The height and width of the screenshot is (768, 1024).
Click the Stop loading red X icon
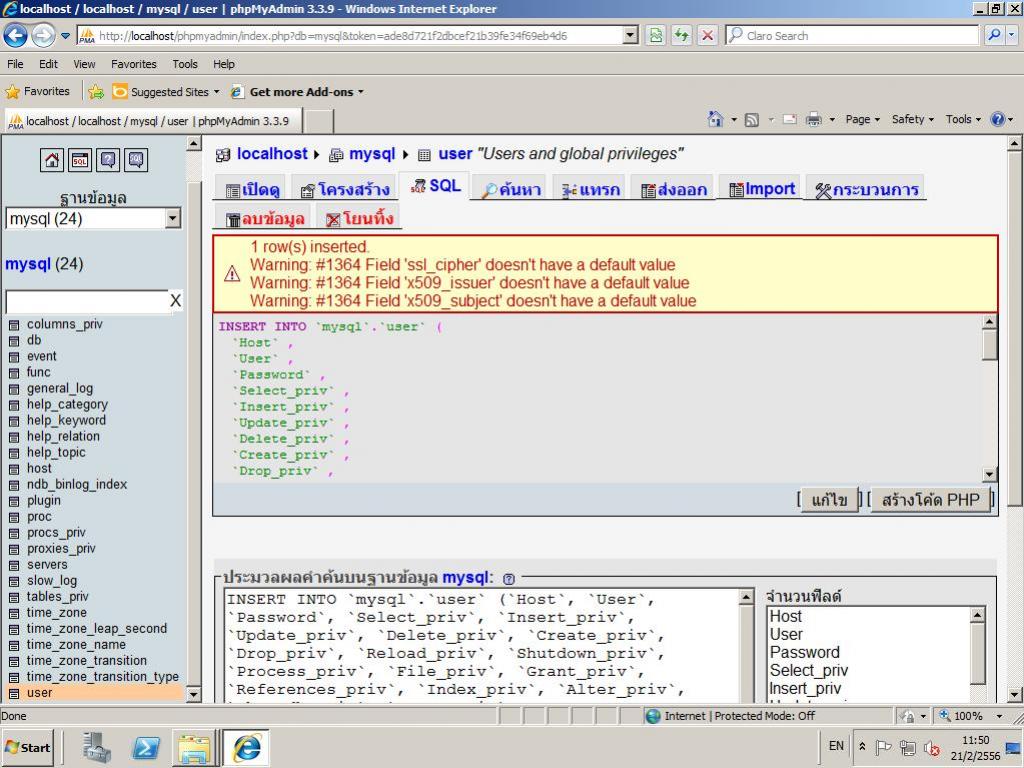coord(707,35)
